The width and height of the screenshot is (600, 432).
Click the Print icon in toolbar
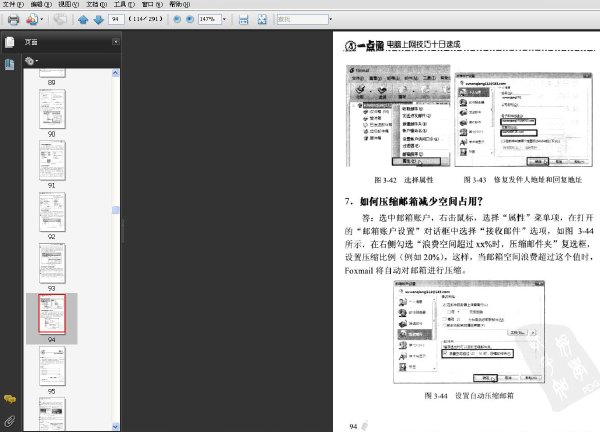pyautogui.click(x=13, y=19)
